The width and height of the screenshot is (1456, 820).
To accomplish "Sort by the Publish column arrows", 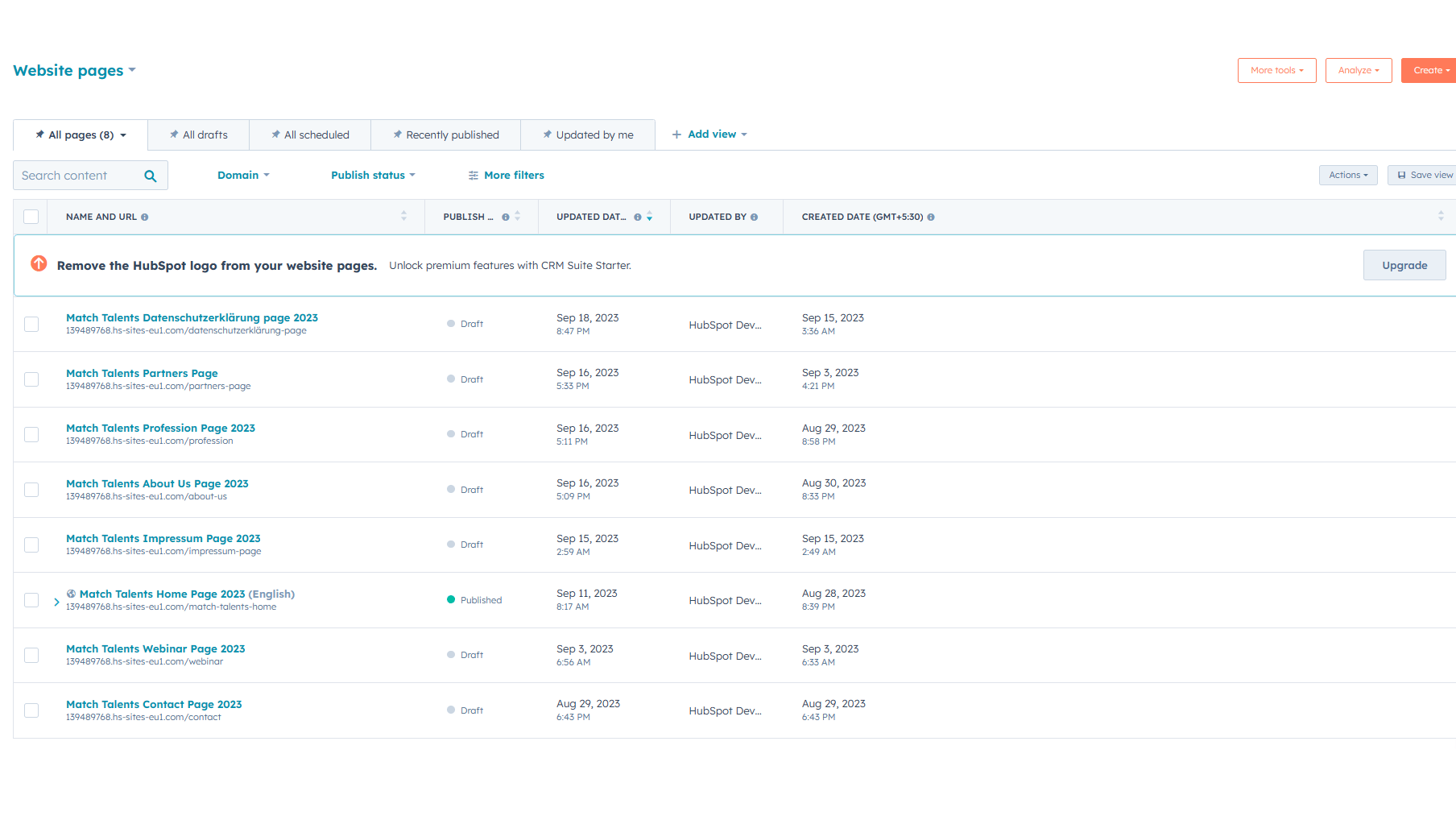I will click(518, 217).
